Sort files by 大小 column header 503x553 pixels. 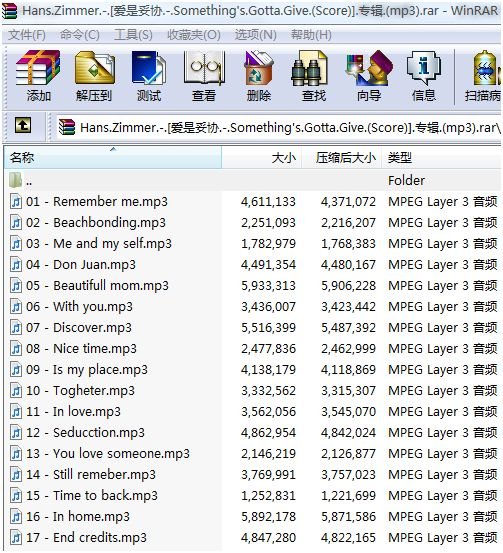pos(262,157)
